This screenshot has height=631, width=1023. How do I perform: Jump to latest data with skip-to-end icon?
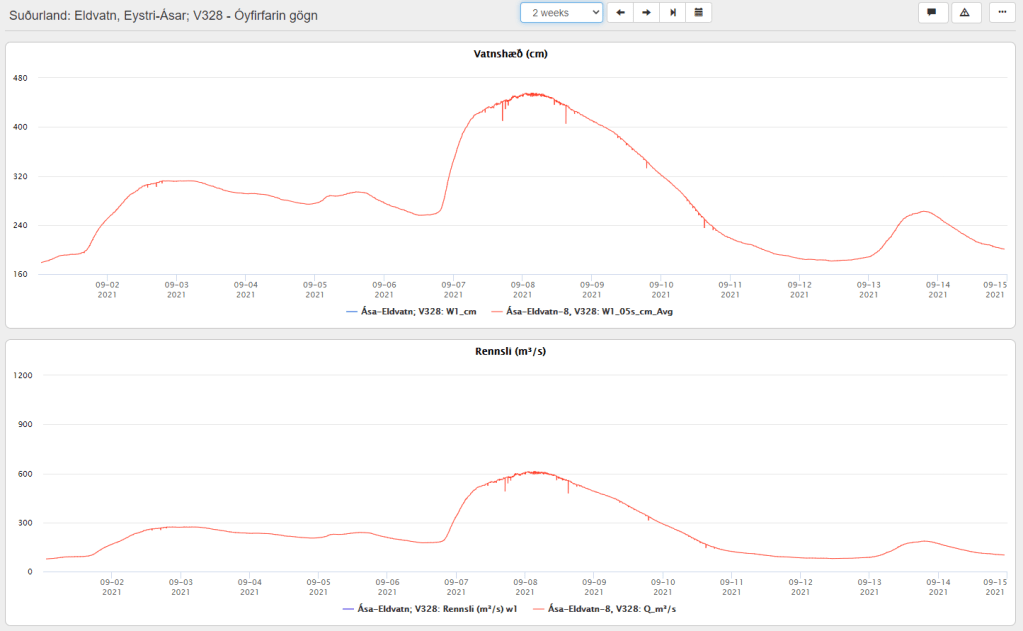tap(672, 12)
